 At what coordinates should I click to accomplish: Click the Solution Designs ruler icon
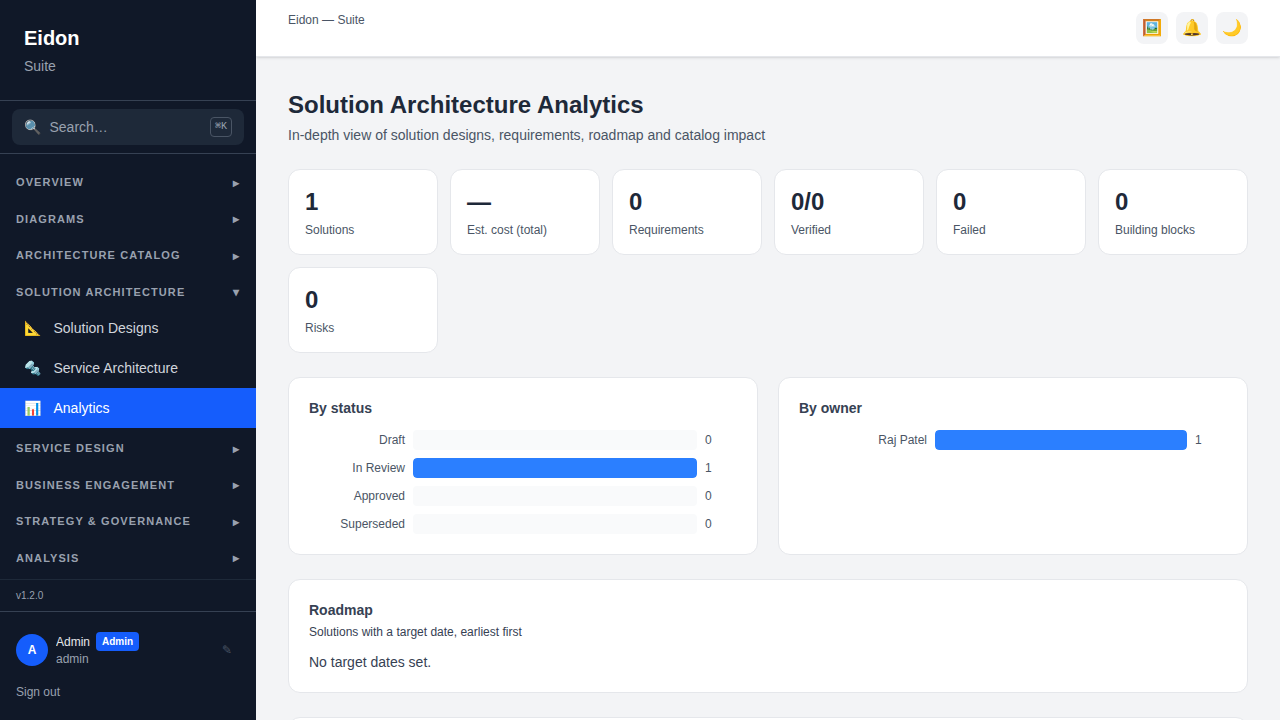(x=33, y=328)
